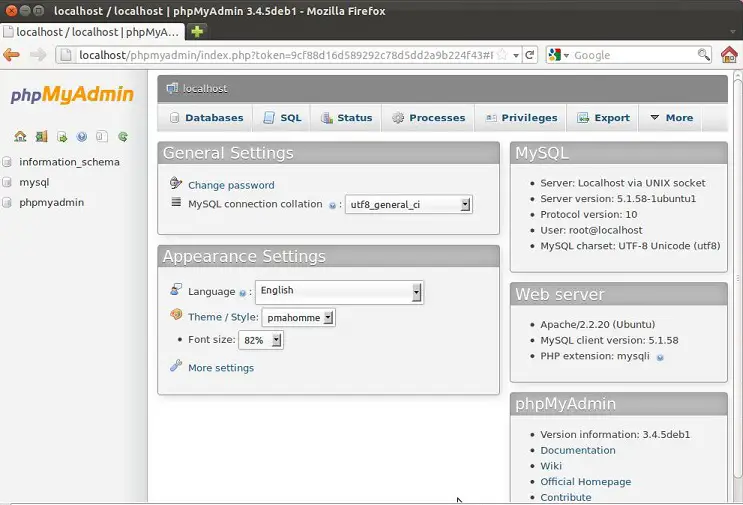
Task: Expand the More tab menu
Action: (672, 117)
